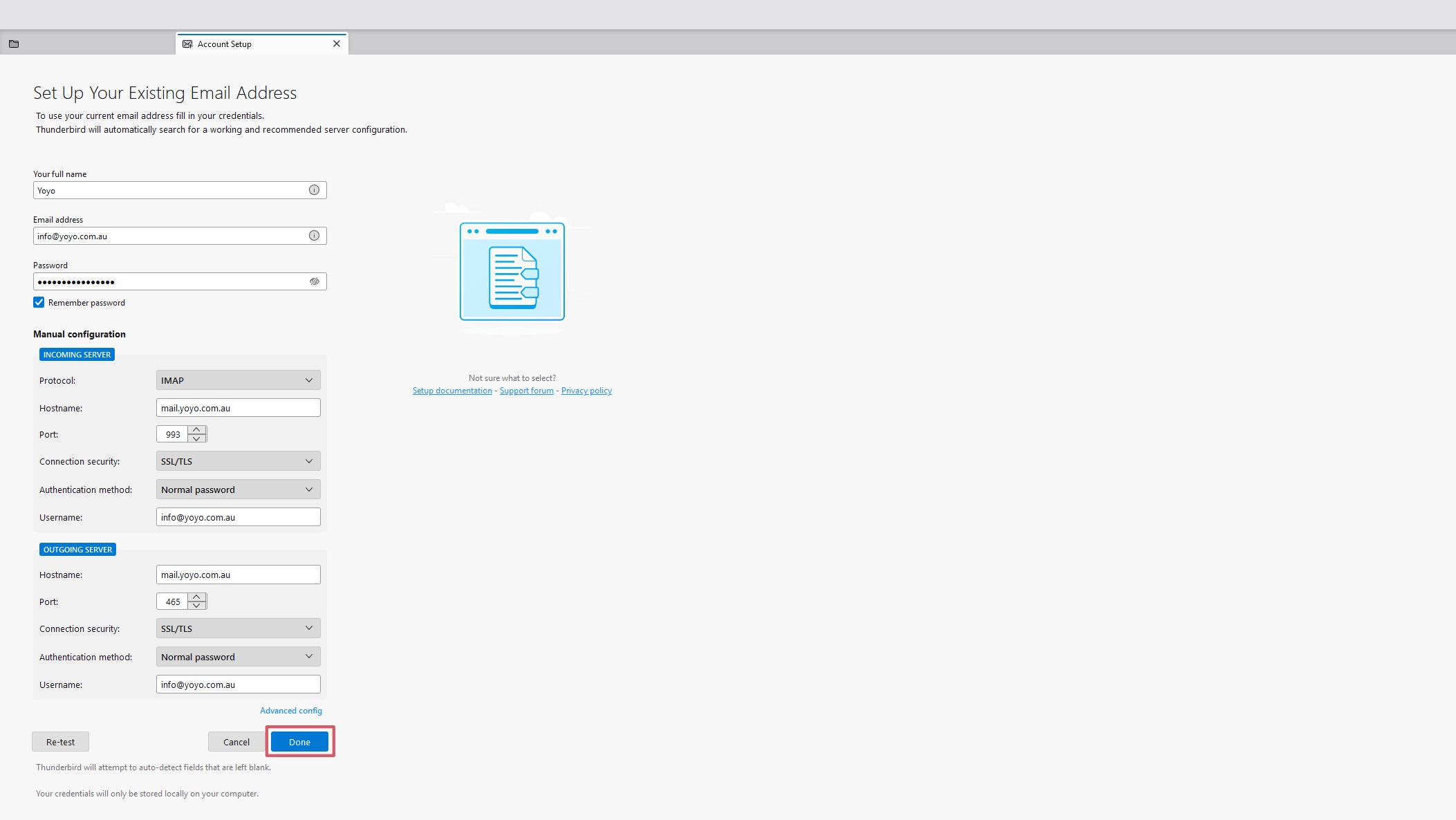Open incoming Protocol IMAP dropdown
The image size is (1456, 820).
[238, 380]
